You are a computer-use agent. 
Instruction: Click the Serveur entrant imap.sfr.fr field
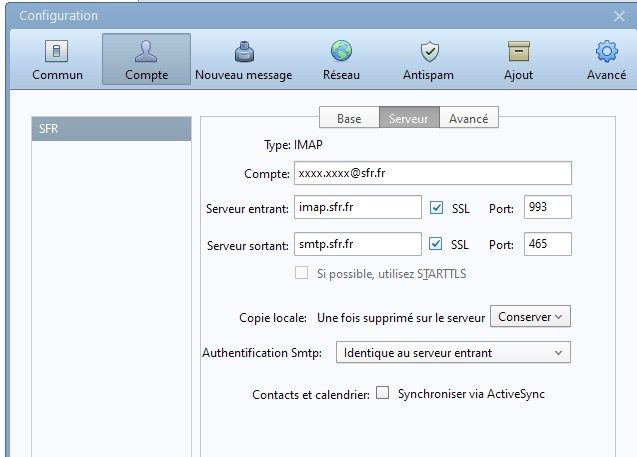(x=357, y=208)
